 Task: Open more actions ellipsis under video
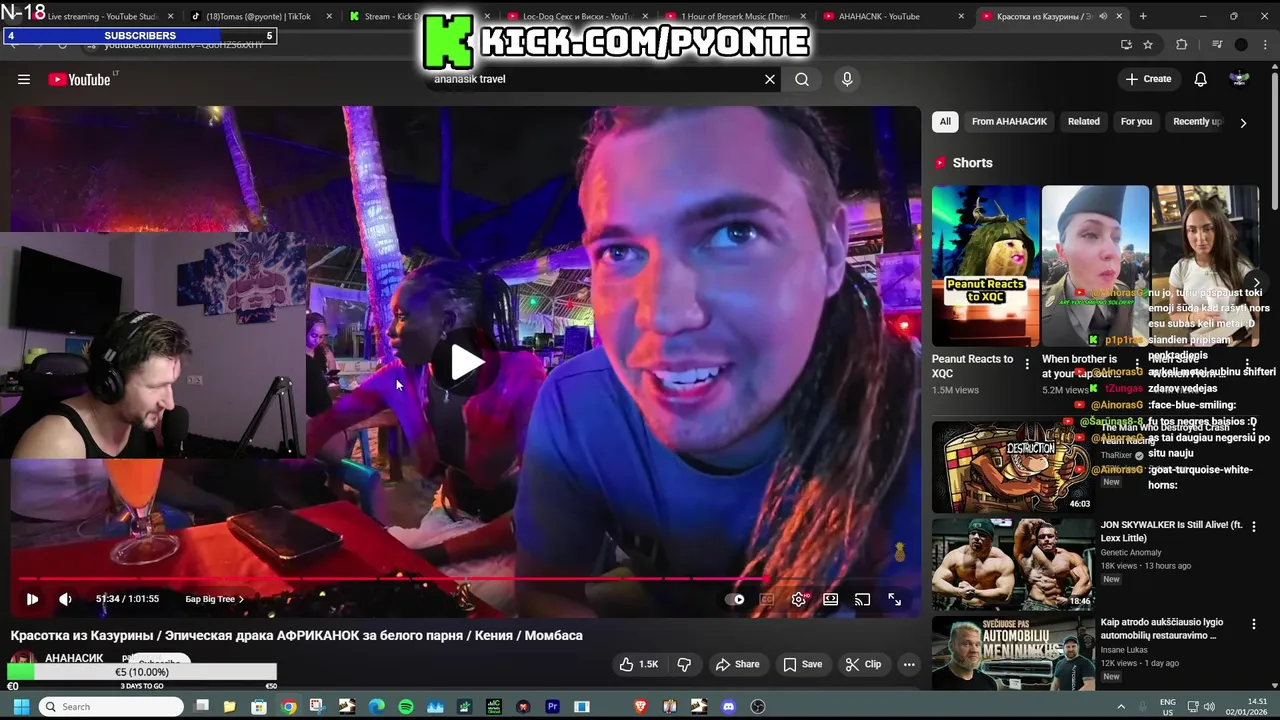point(909,664)
